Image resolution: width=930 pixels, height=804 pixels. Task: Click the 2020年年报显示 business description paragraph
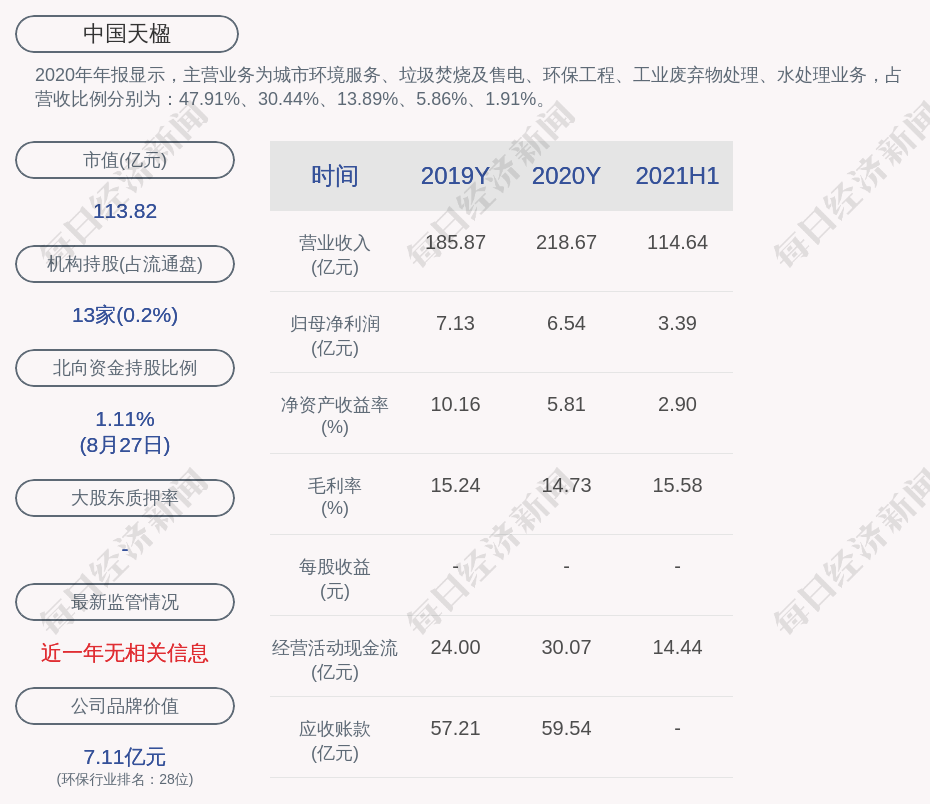tap(468, 87)
